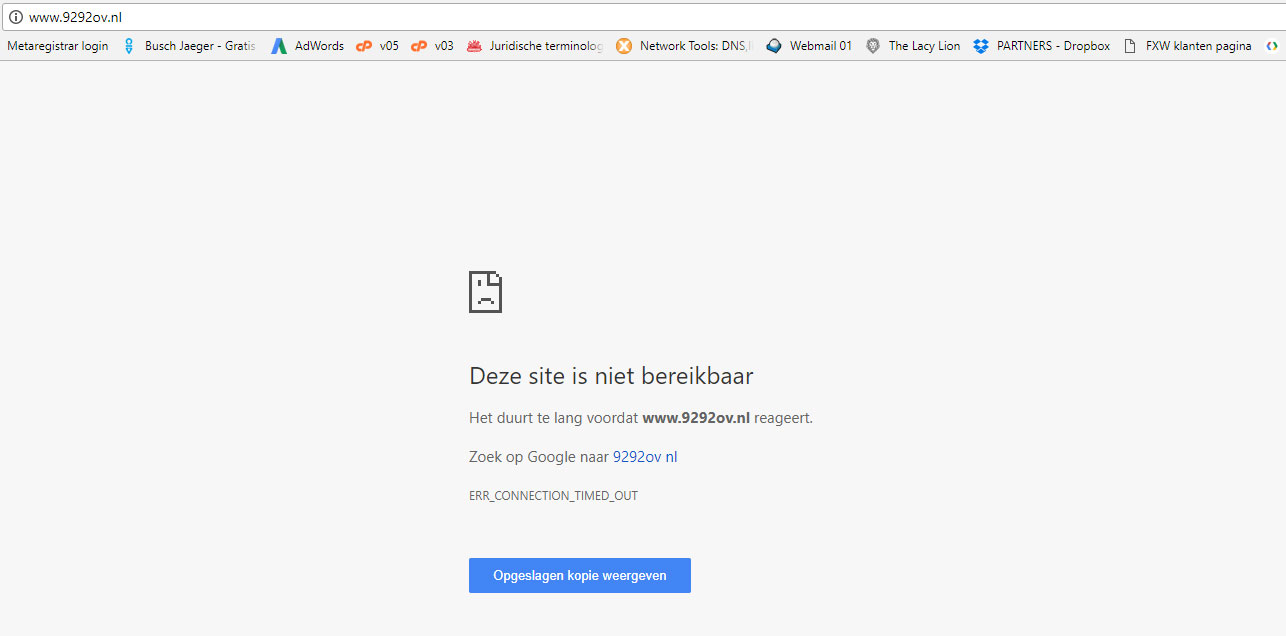
Task: Open the PARTNERS - Dropbox bookmark label
Action: [1053, 46]
